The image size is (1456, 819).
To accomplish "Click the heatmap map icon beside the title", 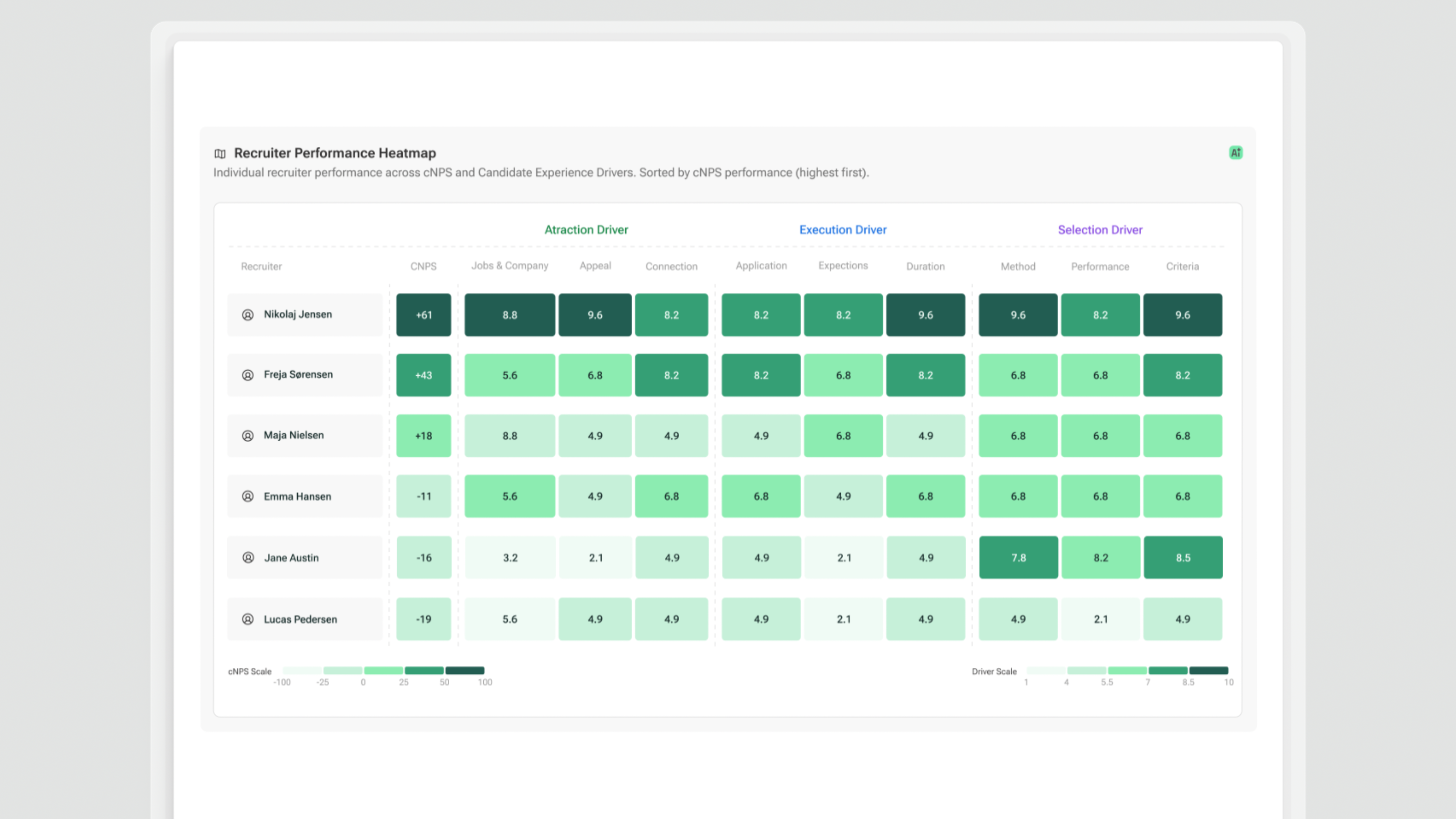I will (x=220, y=154).
